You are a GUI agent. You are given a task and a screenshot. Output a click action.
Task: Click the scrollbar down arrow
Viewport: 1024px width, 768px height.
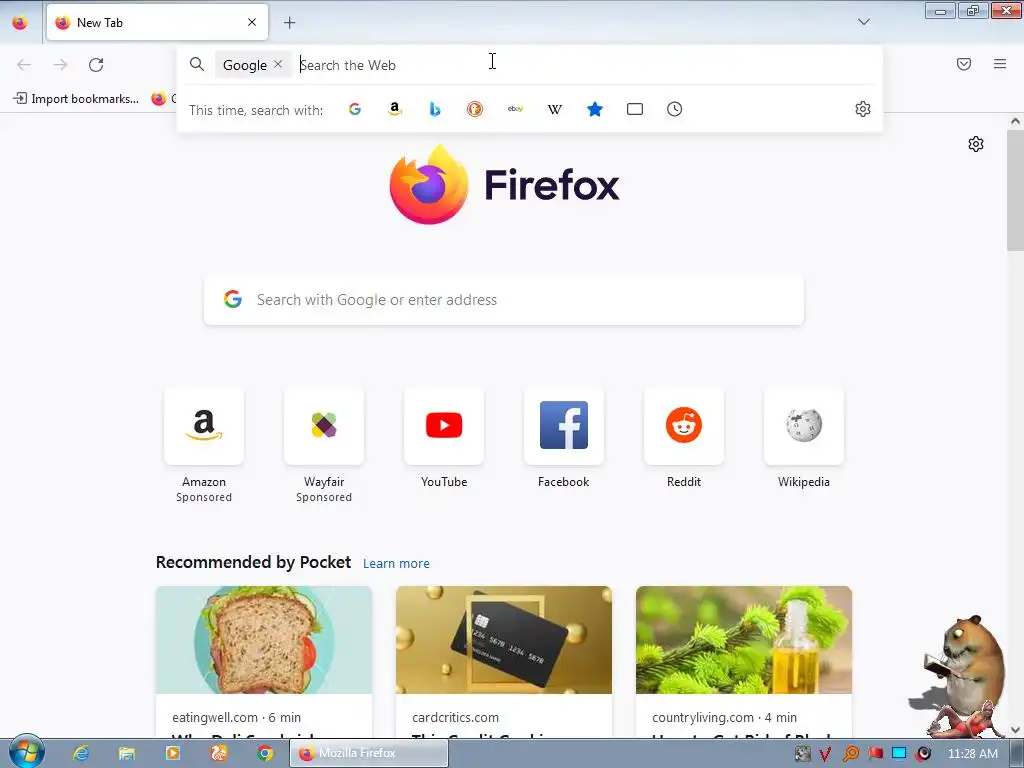1015,729
